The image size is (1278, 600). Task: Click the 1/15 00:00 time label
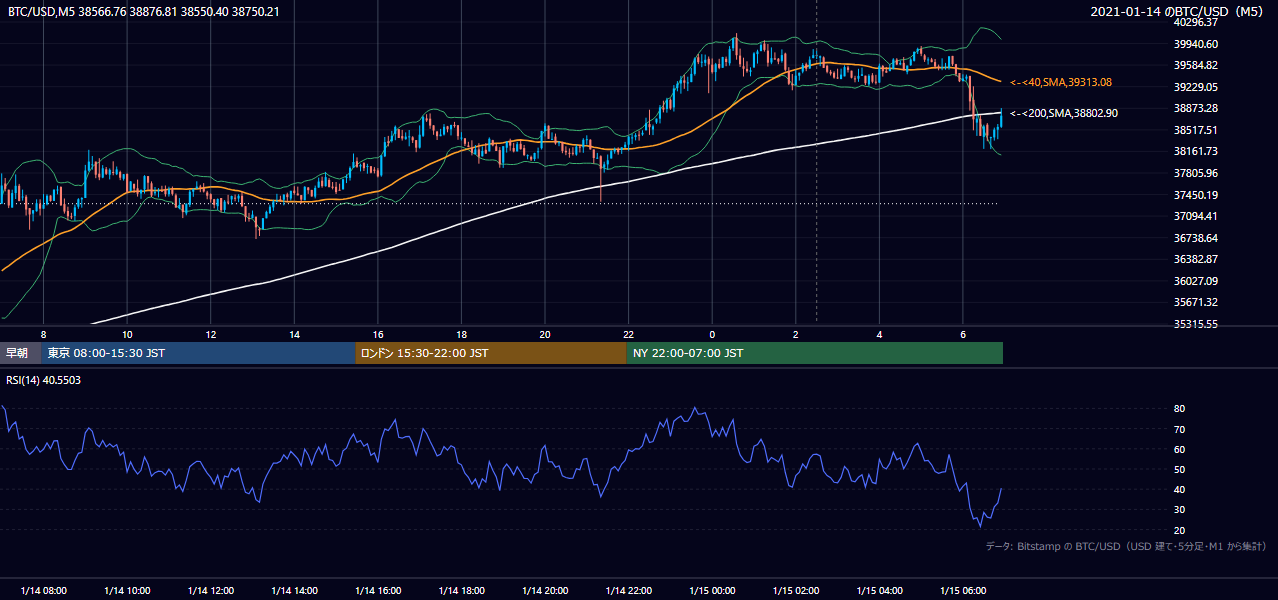tap(712, 590)
